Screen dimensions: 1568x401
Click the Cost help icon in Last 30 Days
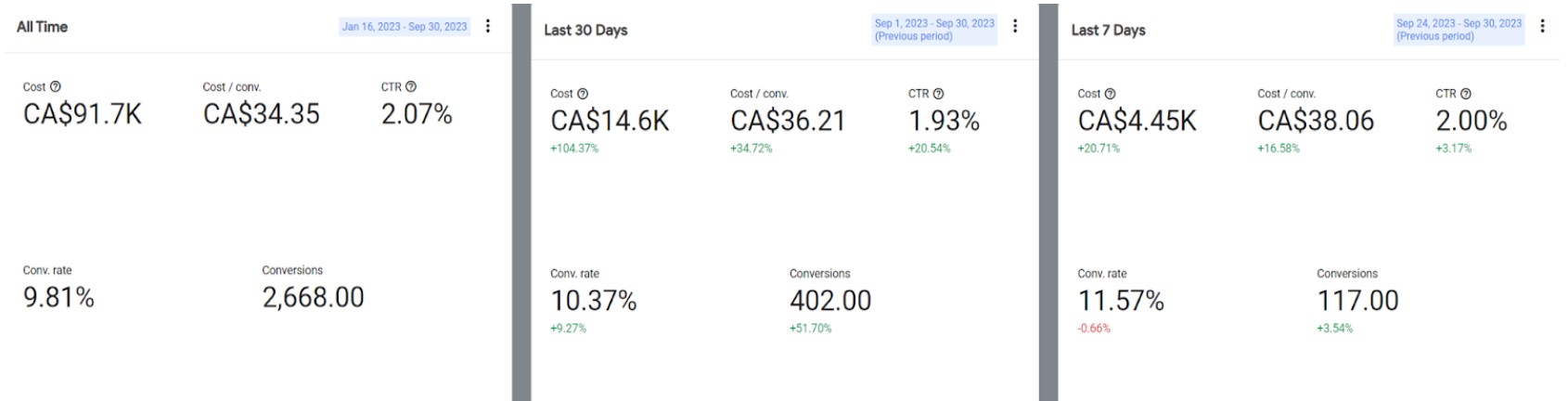(x=583, y=94)
